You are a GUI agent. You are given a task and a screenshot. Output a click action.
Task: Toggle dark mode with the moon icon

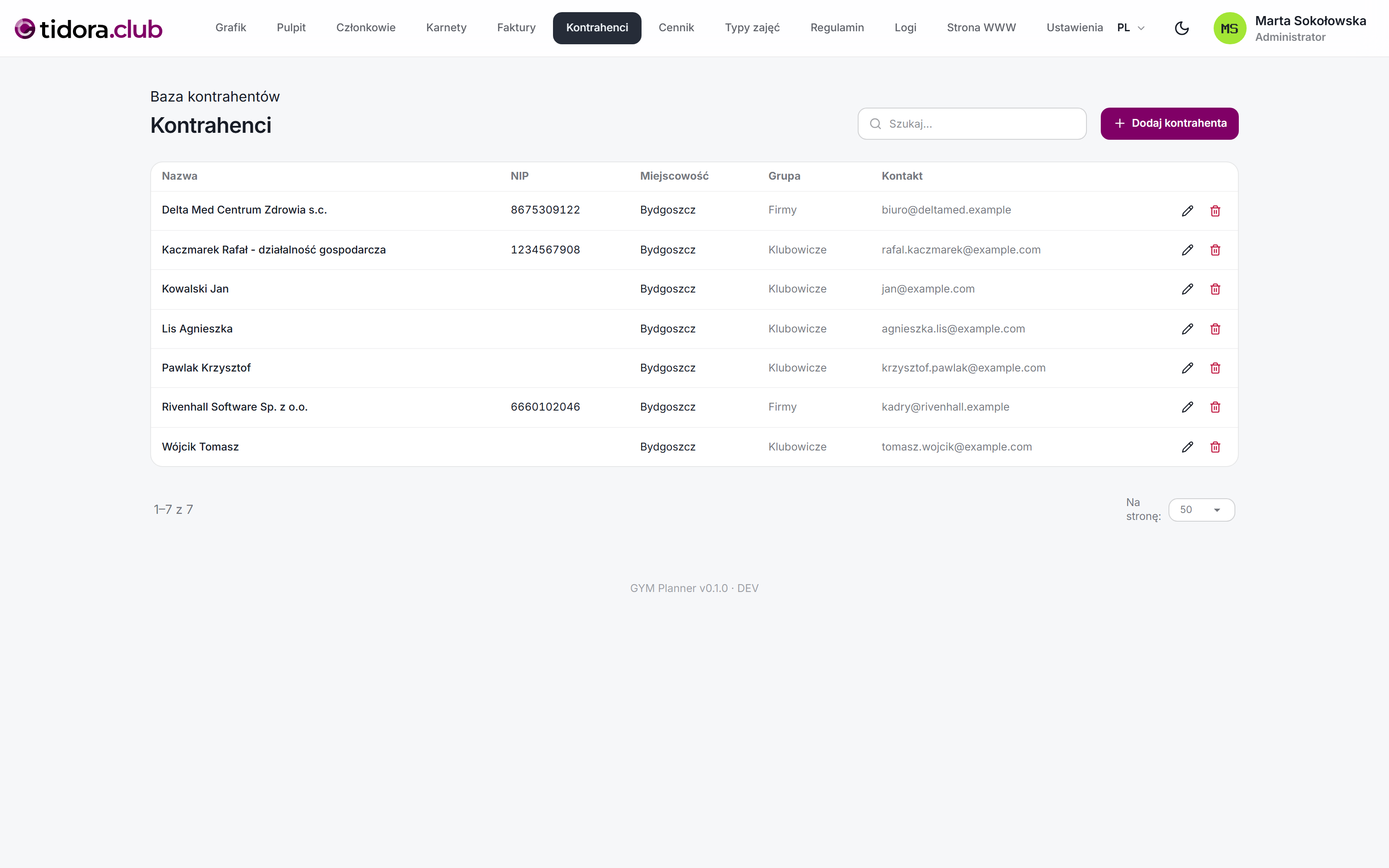tap(1182, 28)
